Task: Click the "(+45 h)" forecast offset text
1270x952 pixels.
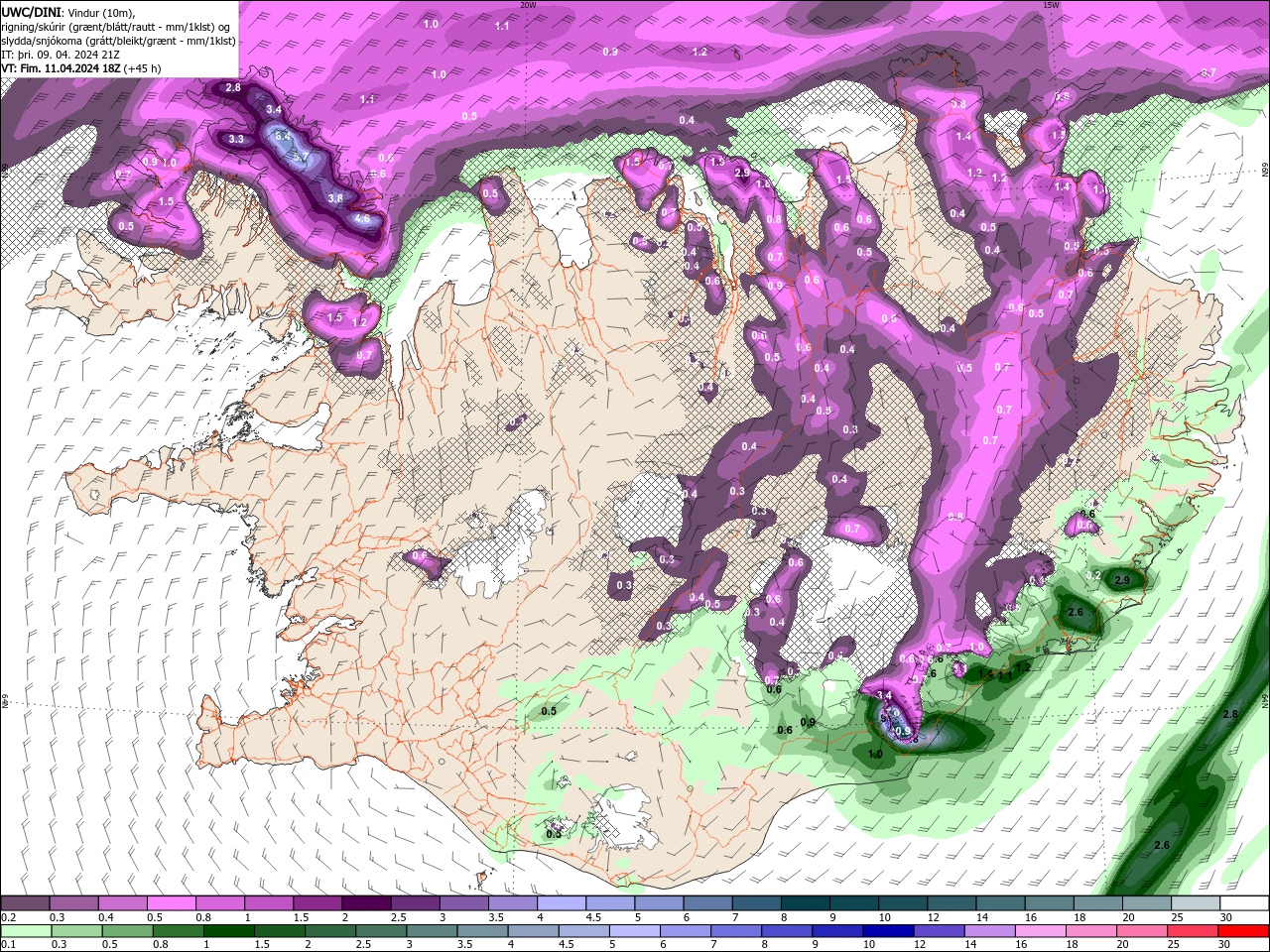Action: [x=143, y=68]
